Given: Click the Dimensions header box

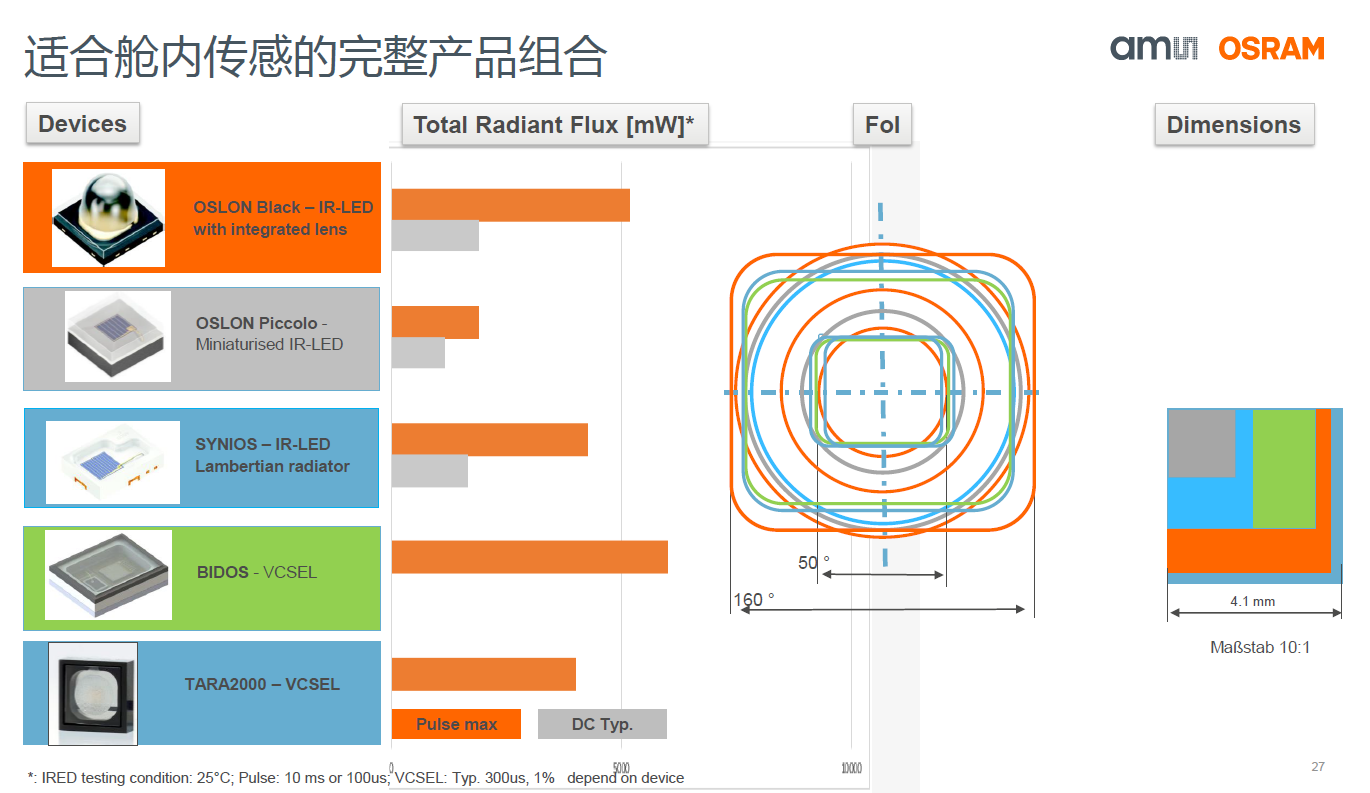Looking at the screenshot, I should click(1234, 125).
